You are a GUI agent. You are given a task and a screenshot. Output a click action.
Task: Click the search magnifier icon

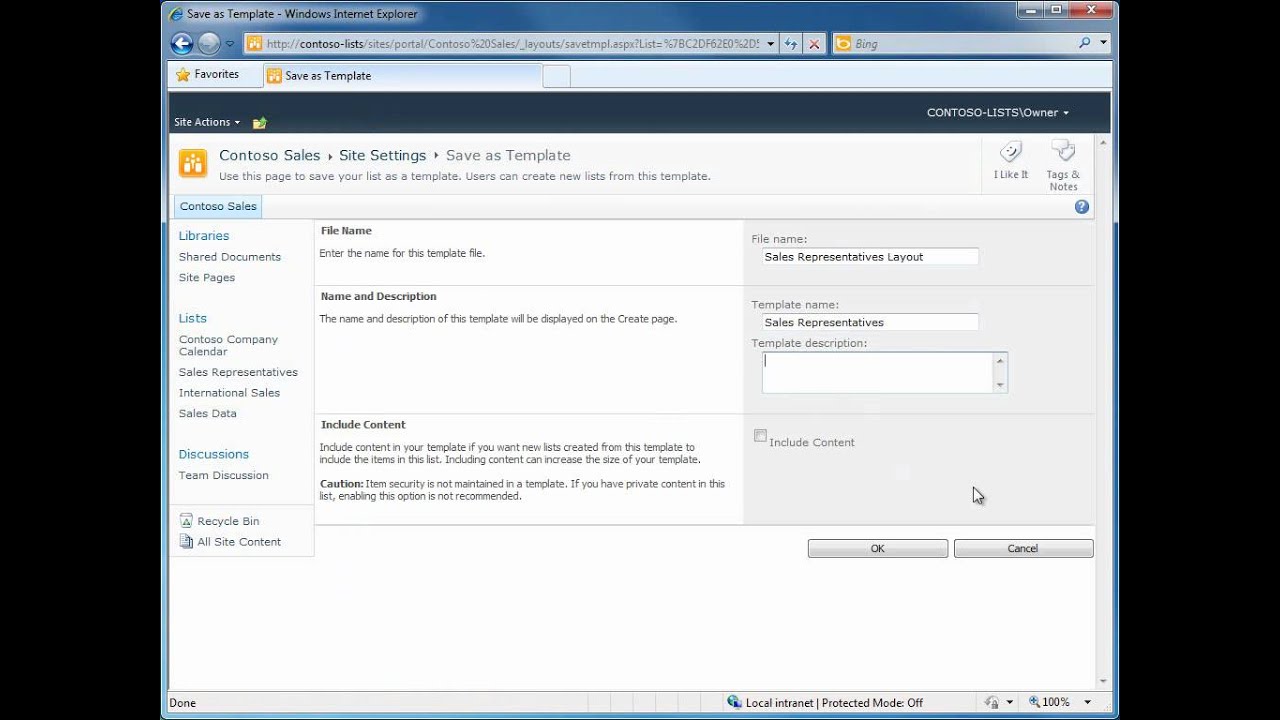[x=1085, y=43]
